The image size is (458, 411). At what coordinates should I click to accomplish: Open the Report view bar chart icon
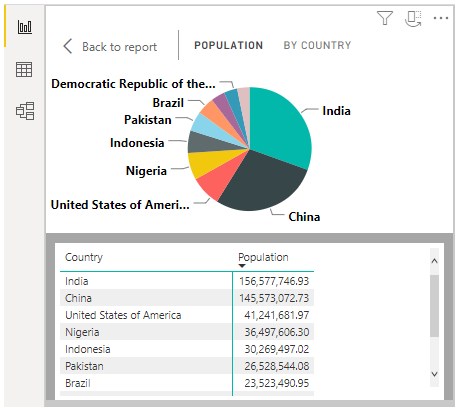pos(25,27)
